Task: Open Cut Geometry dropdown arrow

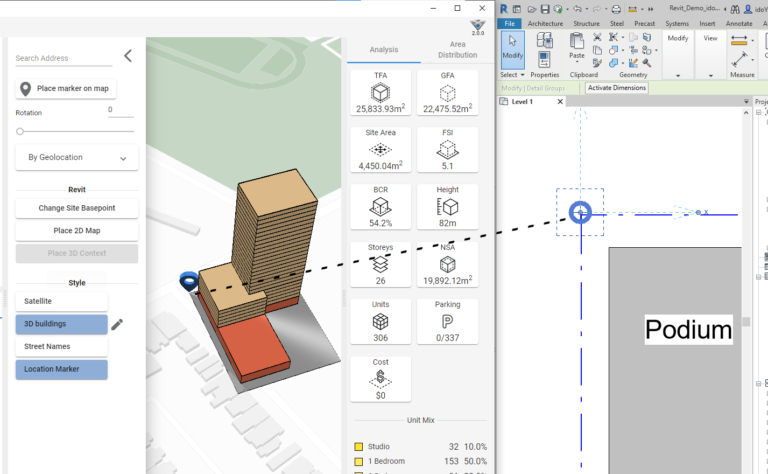Action: (x=623, y=50)
